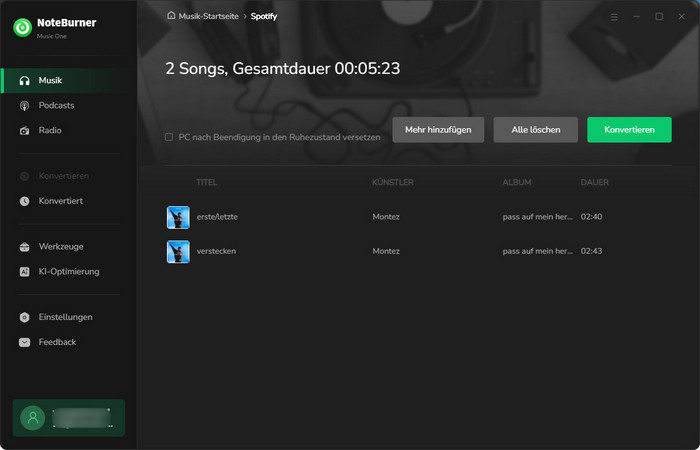Open the KI-Optimierung section
700x450 pixels.
coord(69,272)
